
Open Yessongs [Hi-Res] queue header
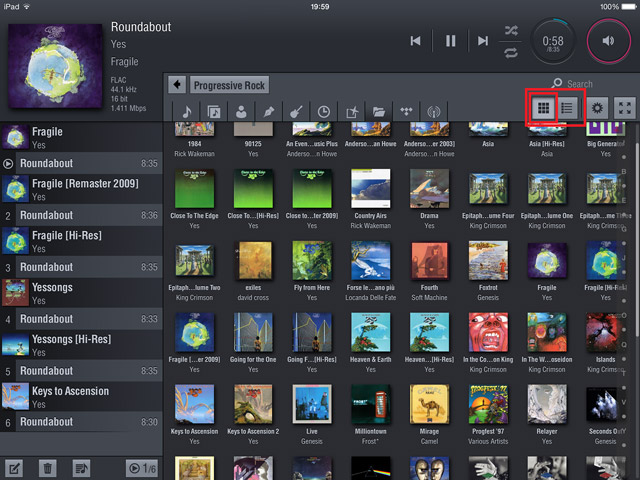click(x=81, y=344)
